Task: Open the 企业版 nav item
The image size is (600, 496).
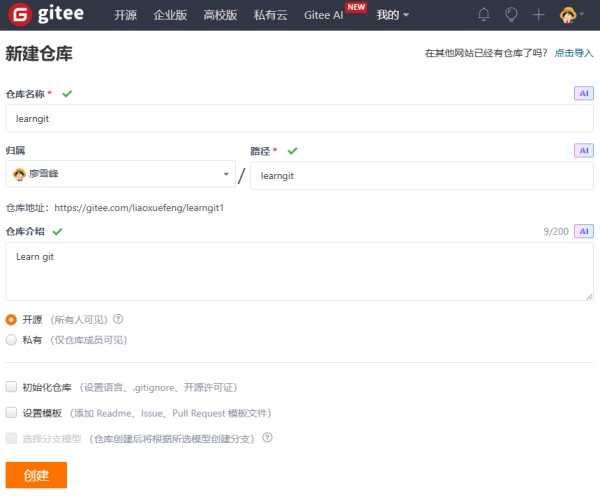Action: (x=170, y=15)
